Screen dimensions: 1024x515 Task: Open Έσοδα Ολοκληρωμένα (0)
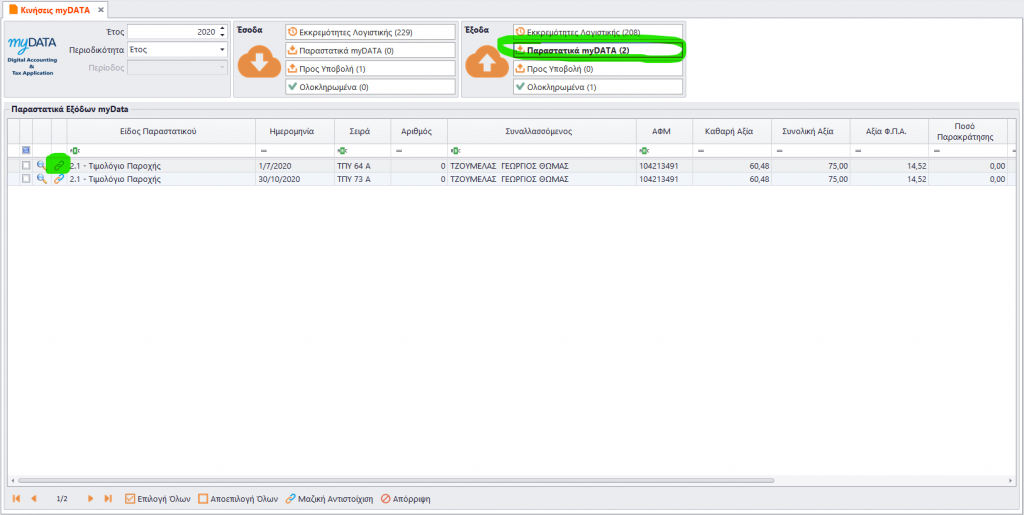(x=370, y=87)
